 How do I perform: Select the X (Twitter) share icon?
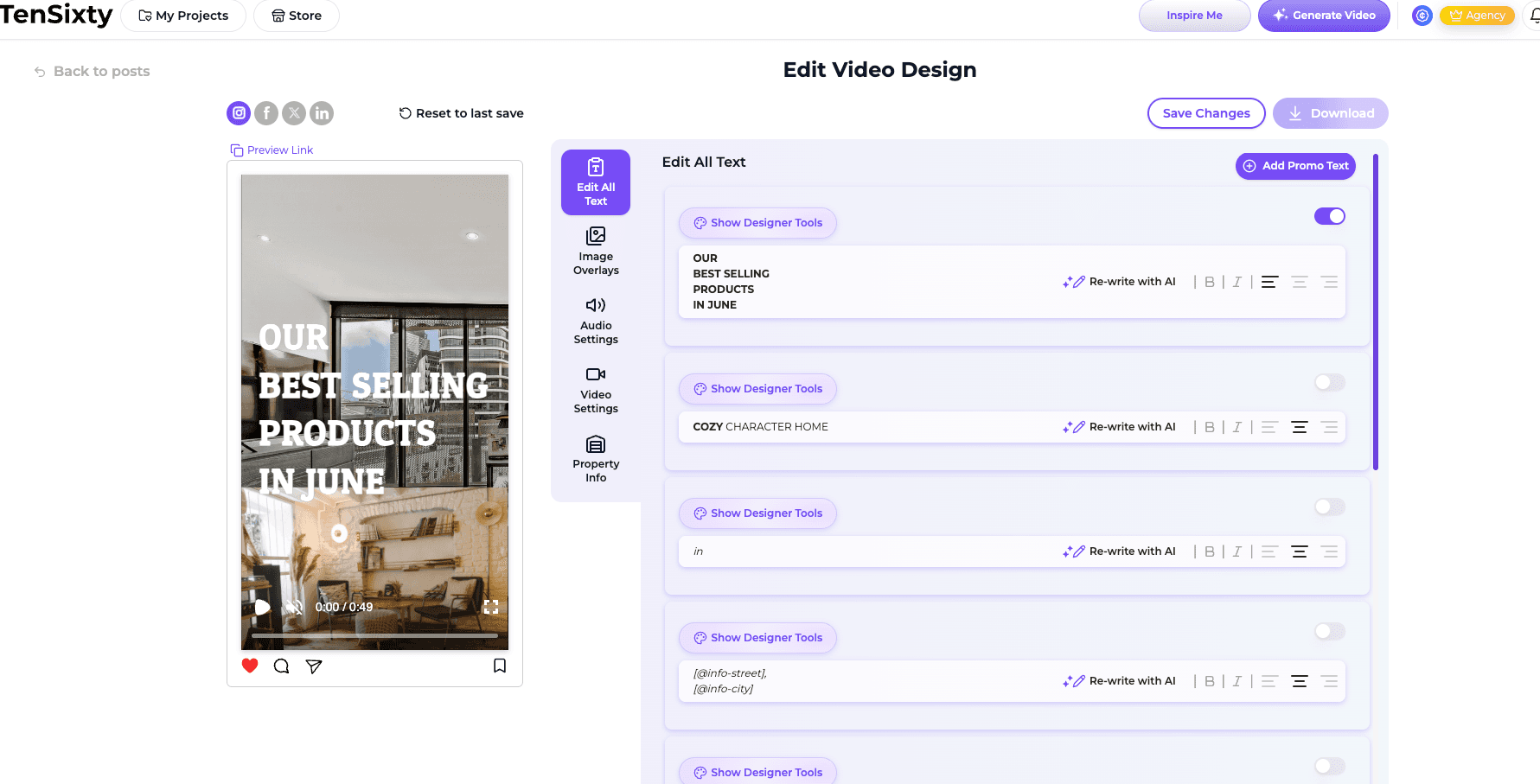point(294,113)
